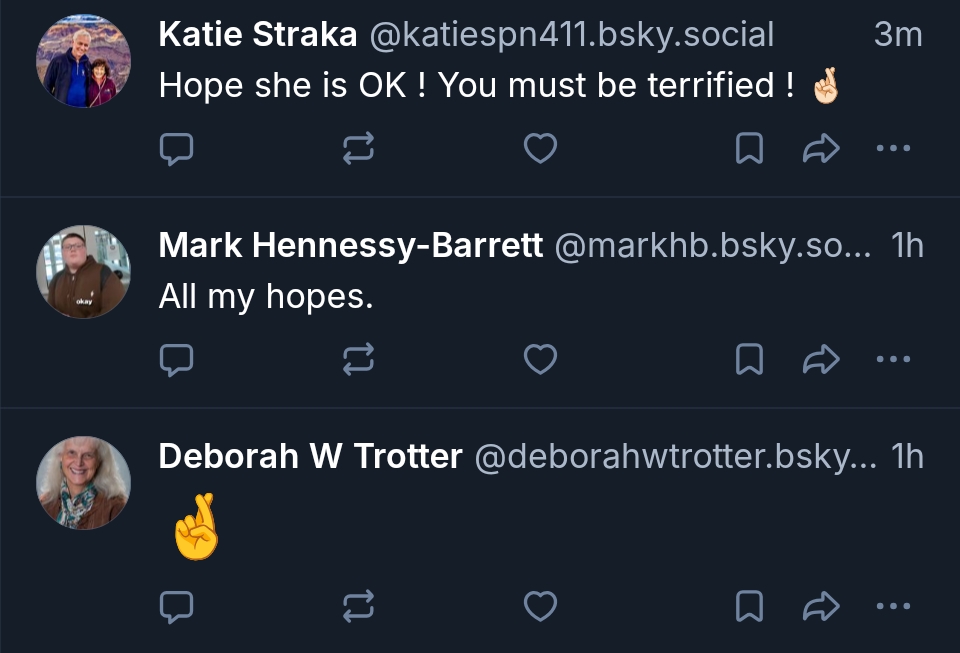
Task: Open Katie Straka's profile name link
Action: 258,35
